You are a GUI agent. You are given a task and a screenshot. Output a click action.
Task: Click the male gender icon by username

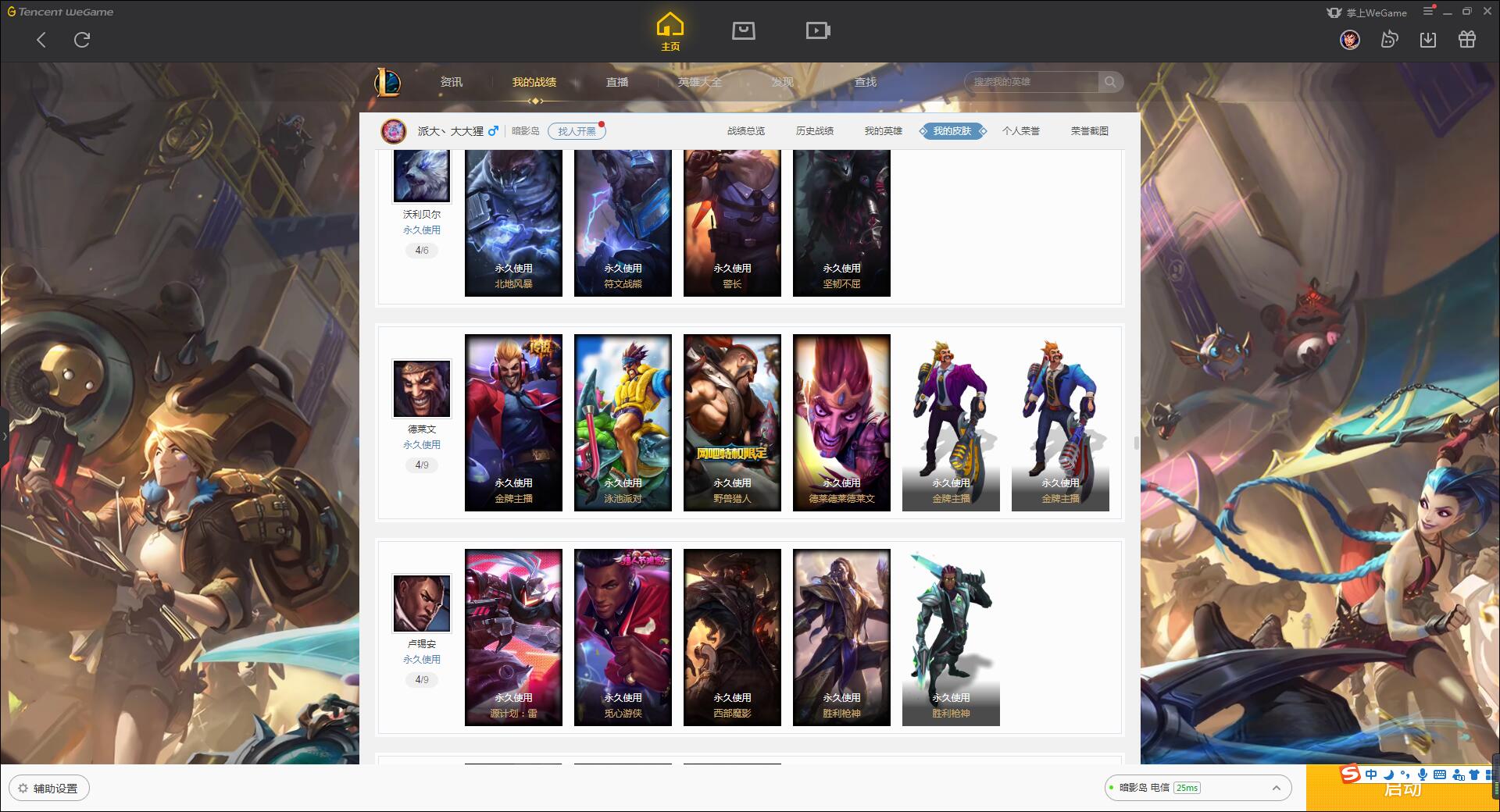493,131
